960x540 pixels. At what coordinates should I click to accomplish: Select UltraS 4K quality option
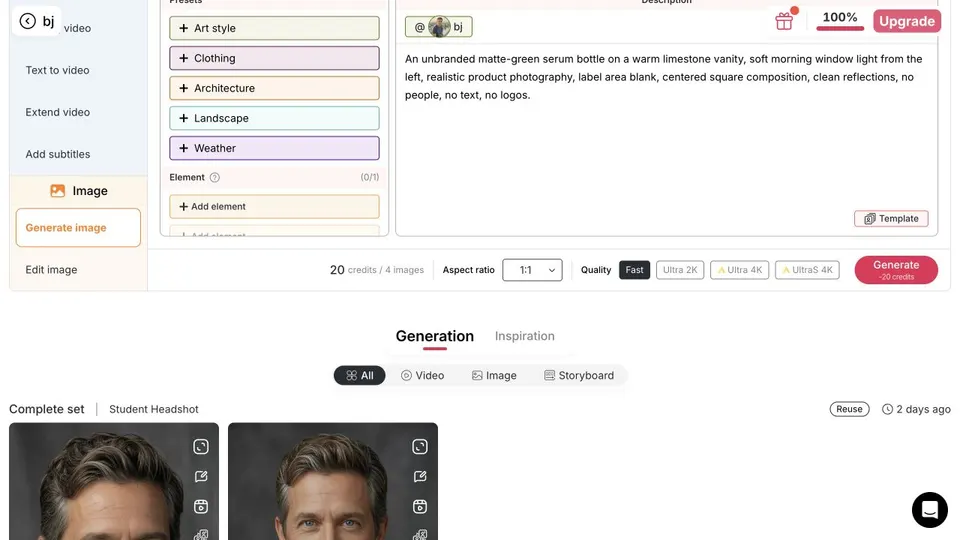pos(808,270)
